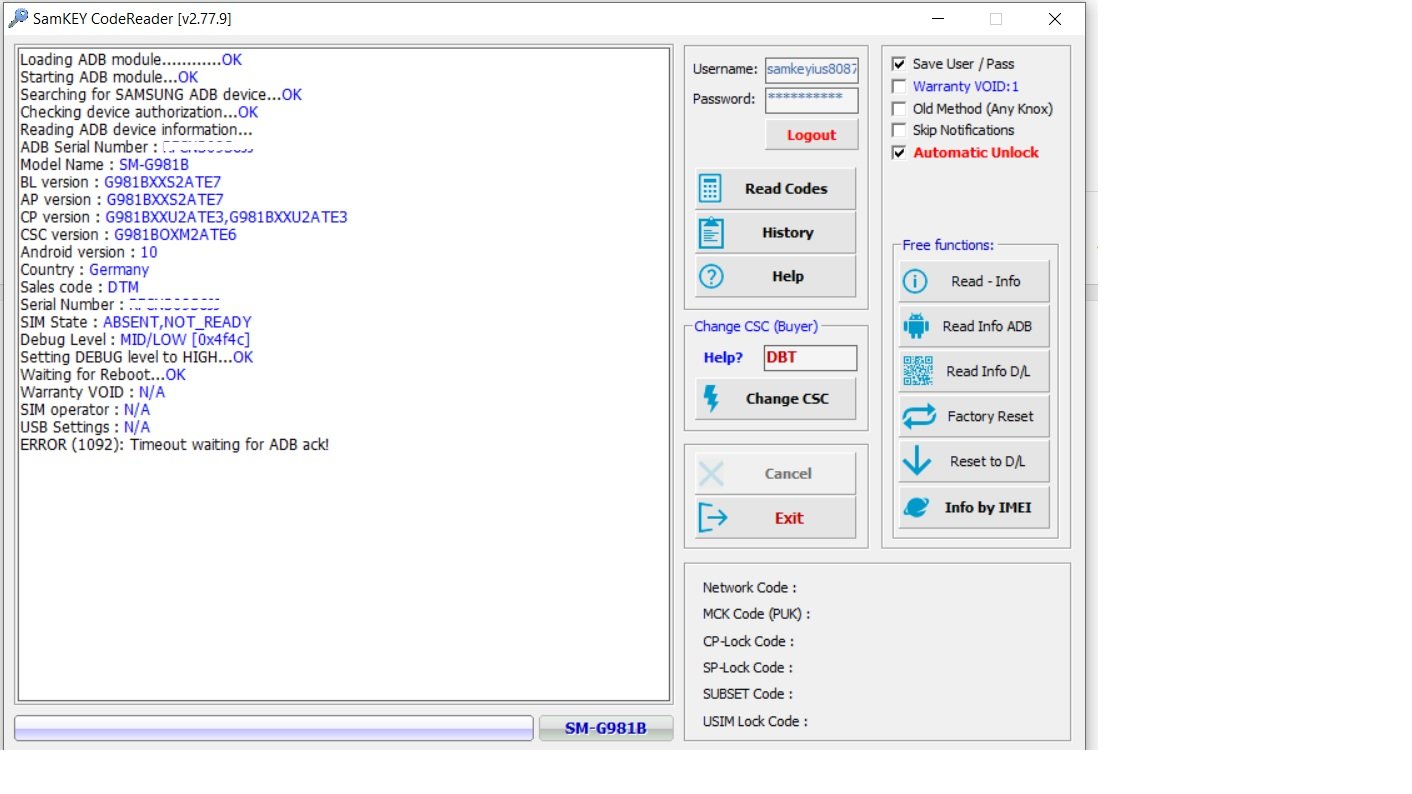
Task: Click the Debug Level MID/LOW line
Action: 135,340
